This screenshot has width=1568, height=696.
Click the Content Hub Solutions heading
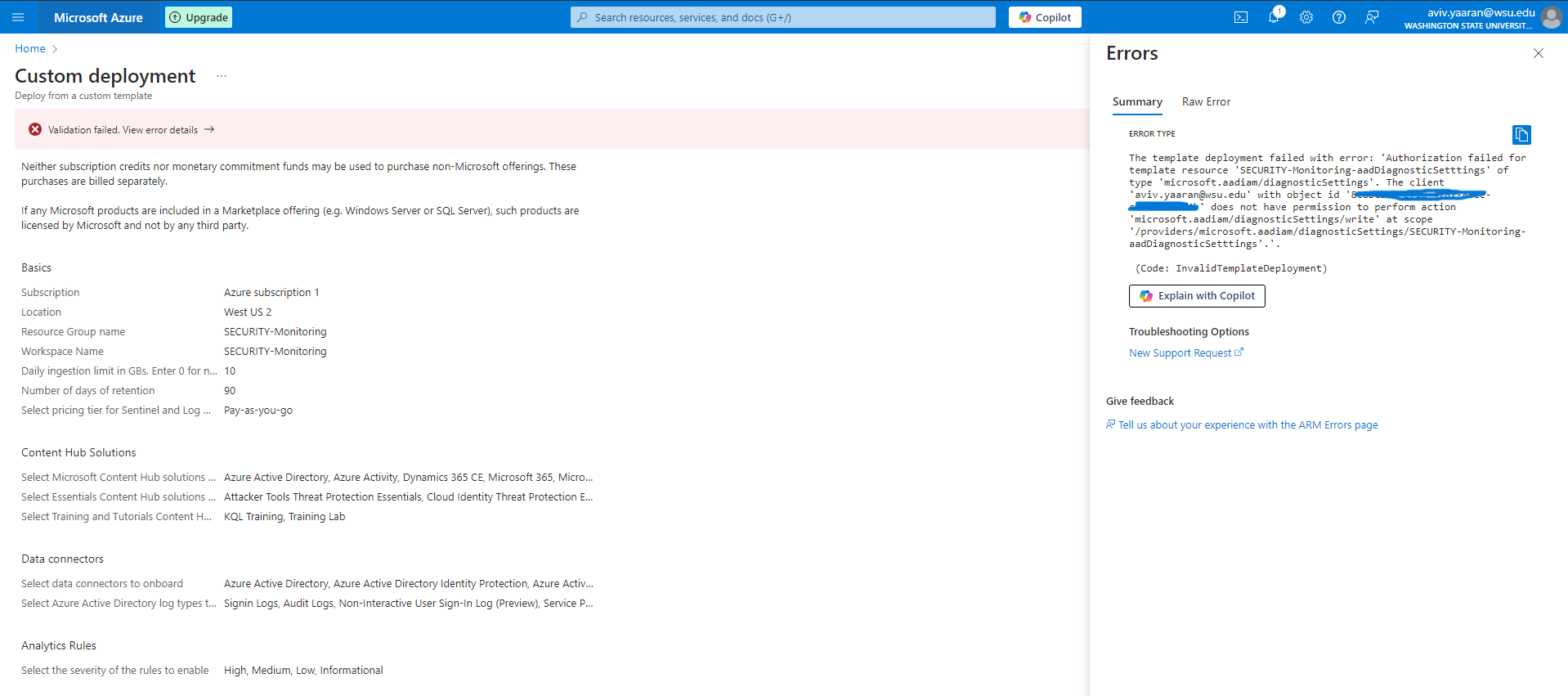78,452
